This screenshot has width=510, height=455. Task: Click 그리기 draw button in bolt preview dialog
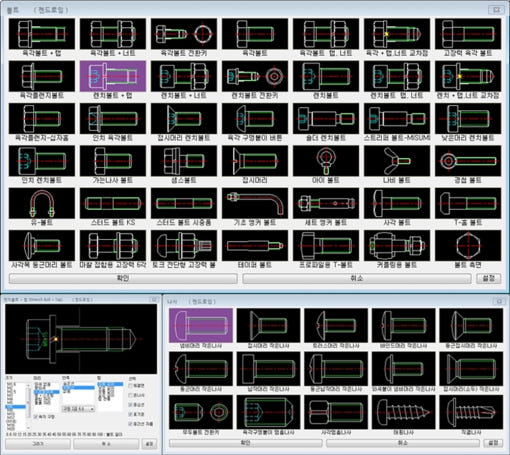coord(38,444)
